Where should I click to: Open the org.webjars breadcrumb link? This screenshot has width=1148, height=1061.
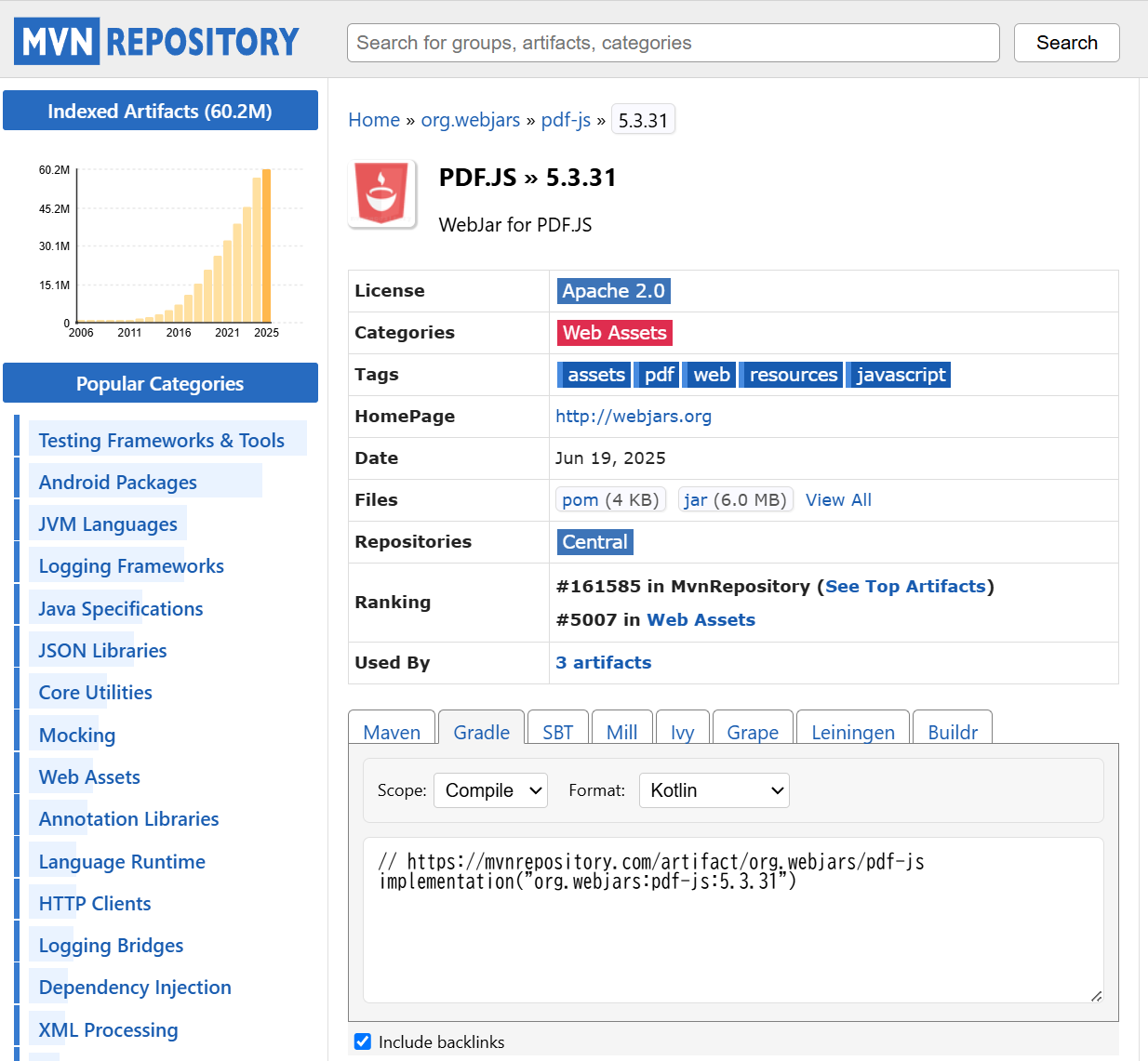(x=471, y=120)
